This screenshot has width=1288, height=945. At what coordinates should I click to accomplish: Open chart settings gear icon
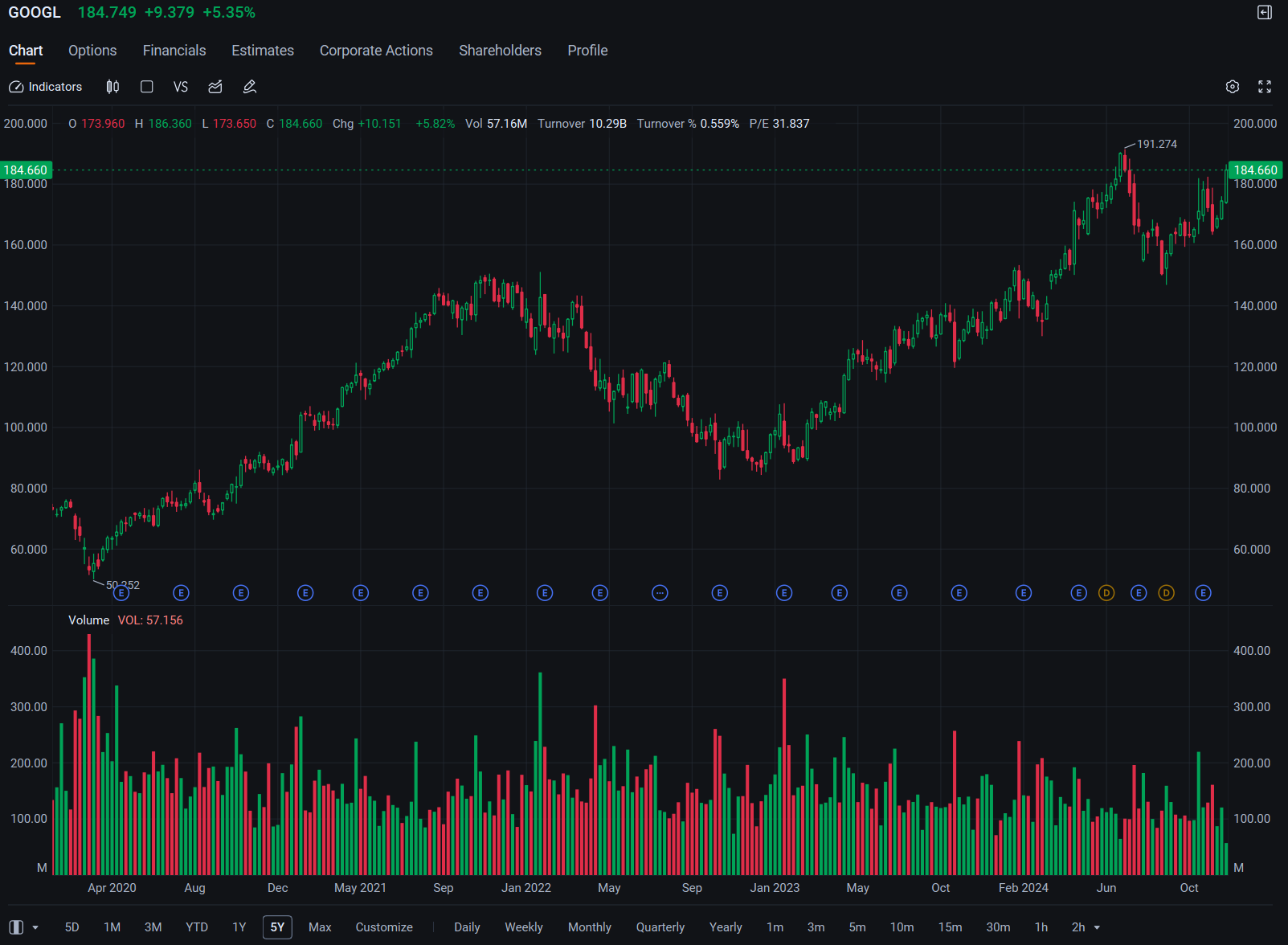(x=1233, y=87)
